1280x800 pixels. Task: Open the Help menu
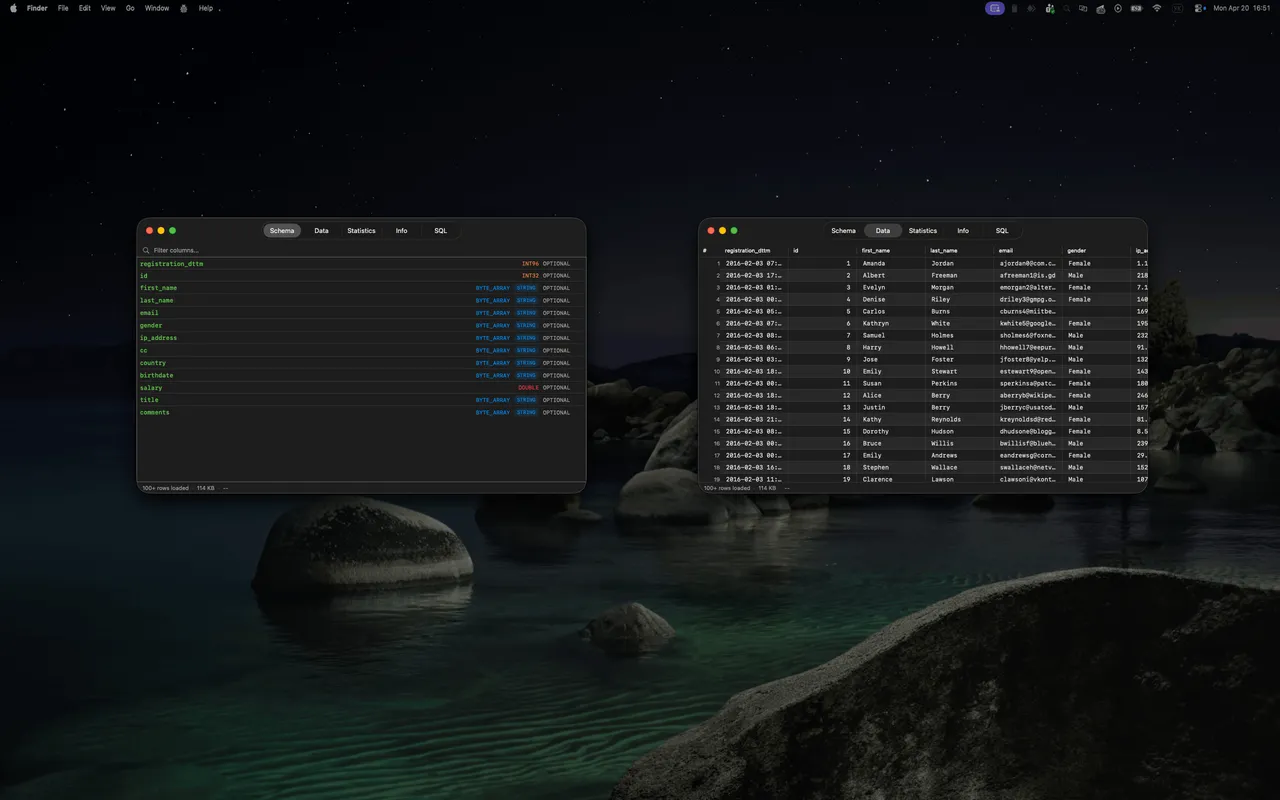[206, 8]
